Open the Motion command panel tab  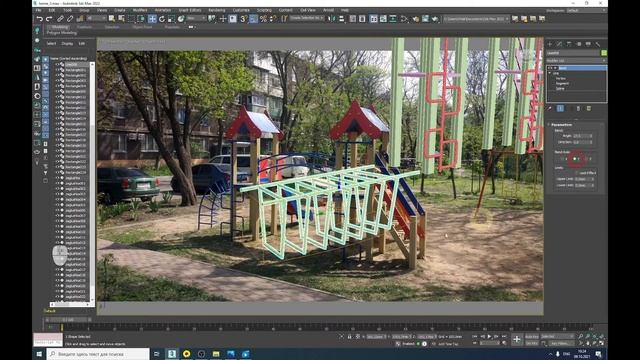click(578, 44)
